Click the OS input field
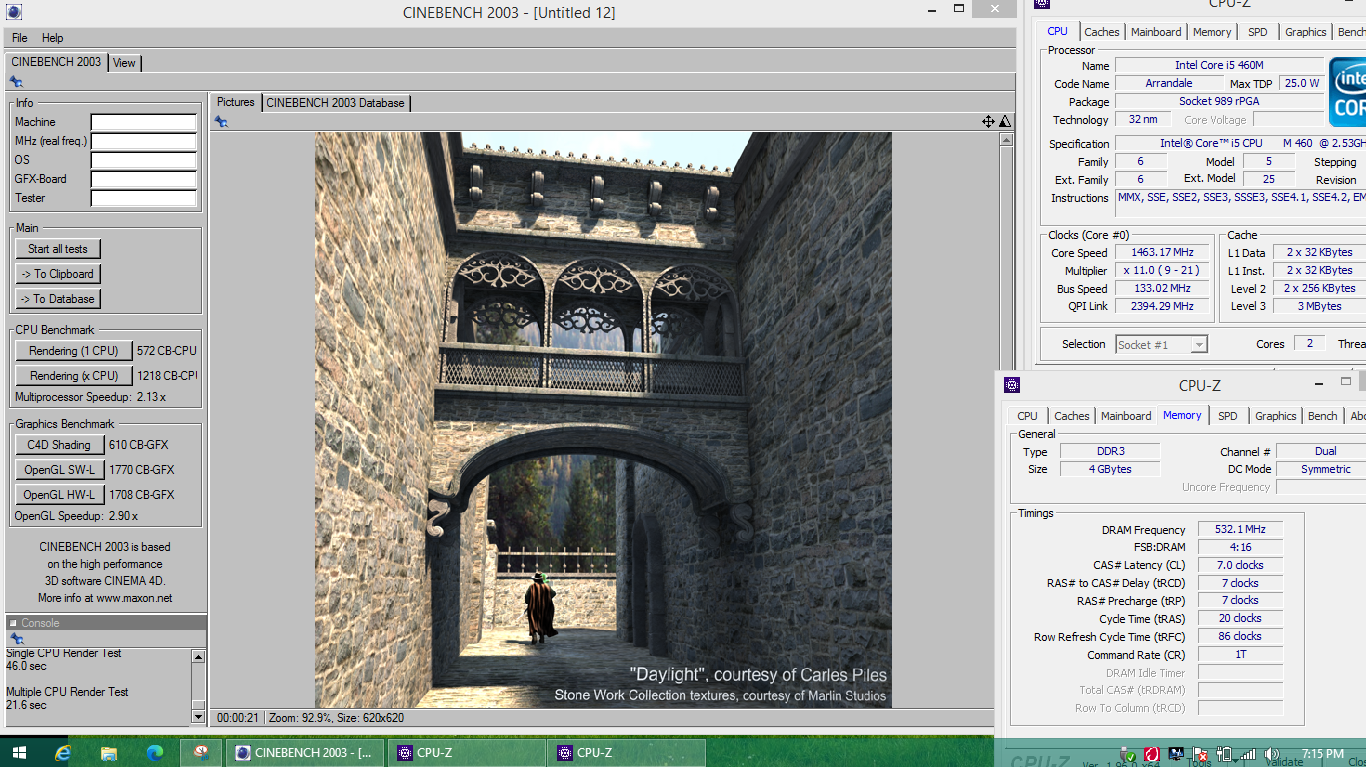This screenshot has width=1366, height=767. (x=144, y=160)
